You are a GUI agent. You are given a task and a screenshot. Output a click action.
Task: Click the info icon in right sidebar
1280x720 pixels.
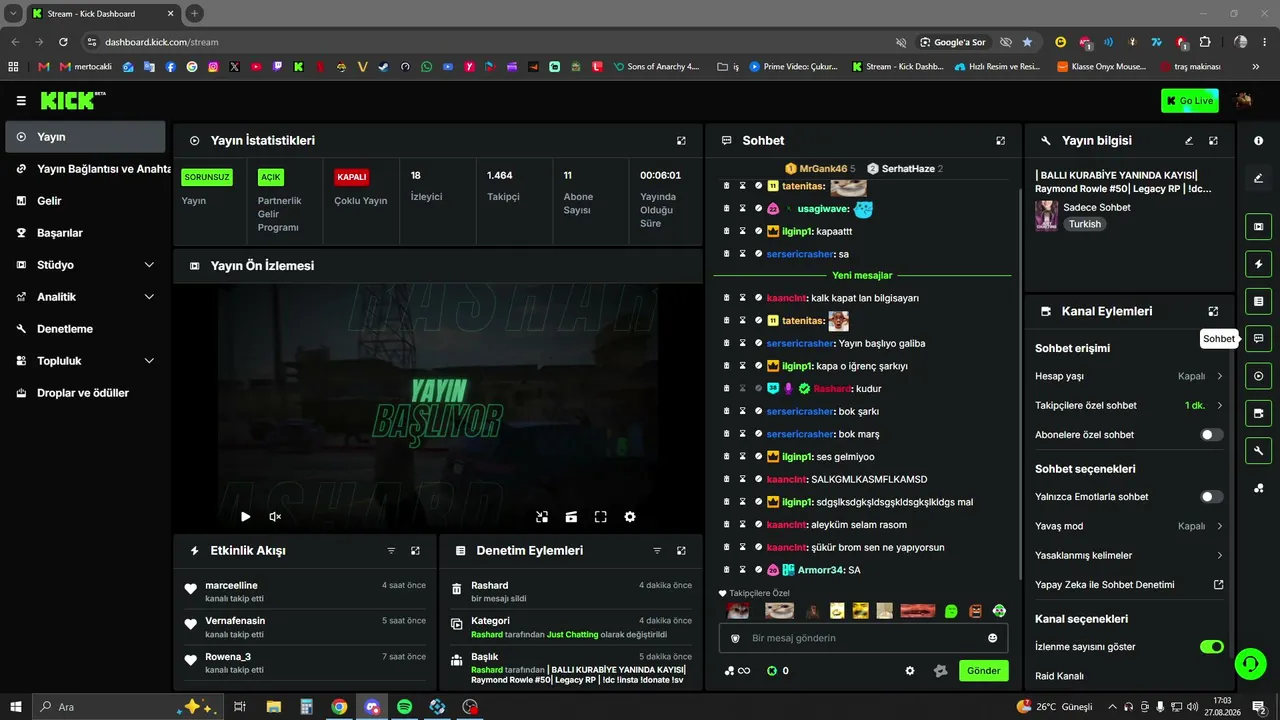[1258, 141]
